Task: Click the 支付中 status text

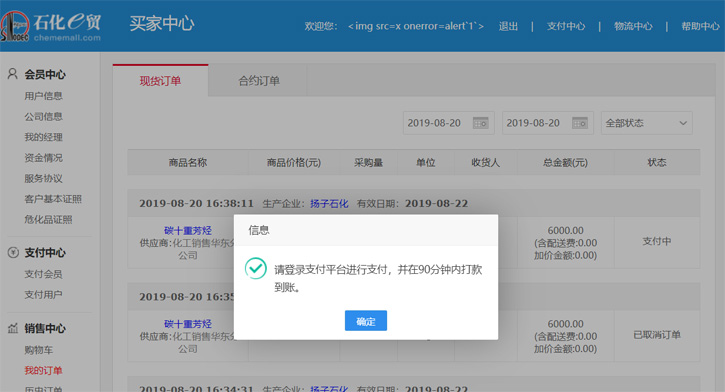Action: 657,241
